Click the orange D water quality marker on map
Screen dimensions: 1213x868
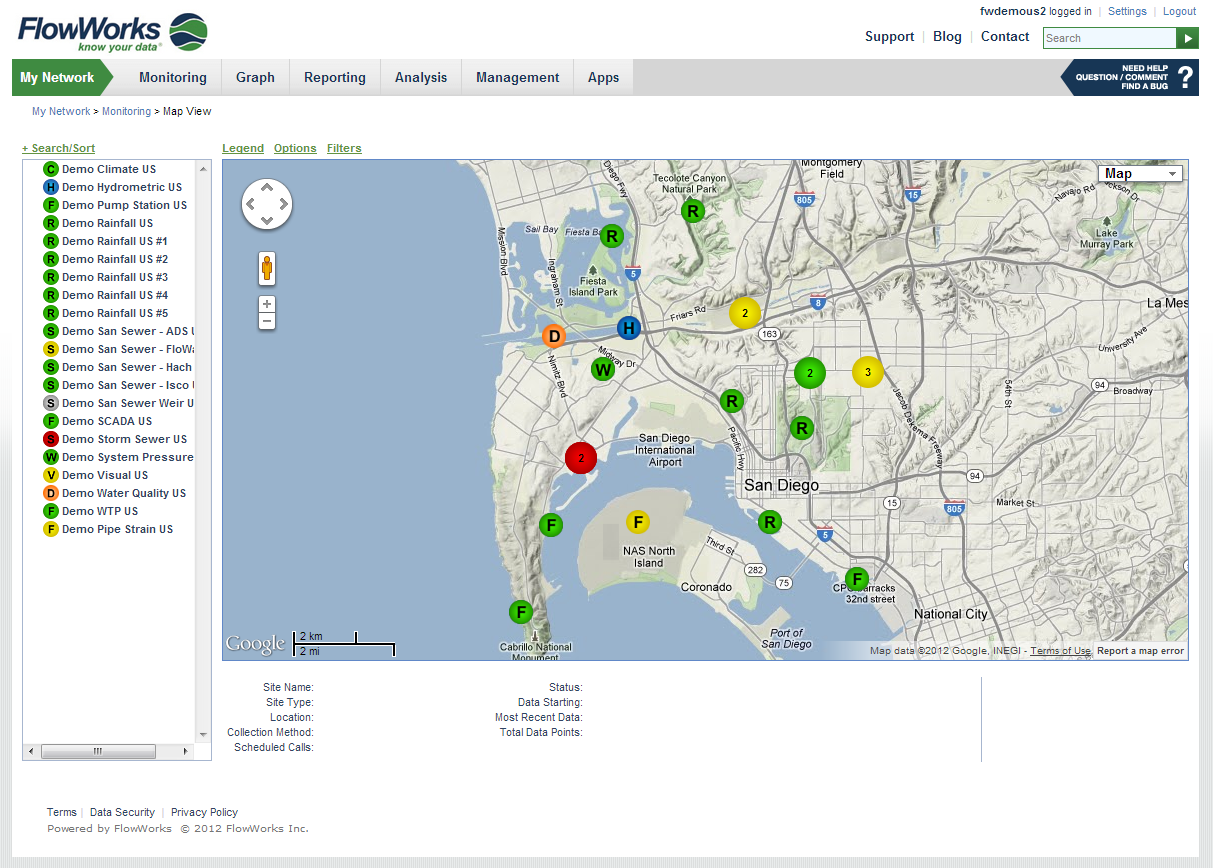(554, 336)
